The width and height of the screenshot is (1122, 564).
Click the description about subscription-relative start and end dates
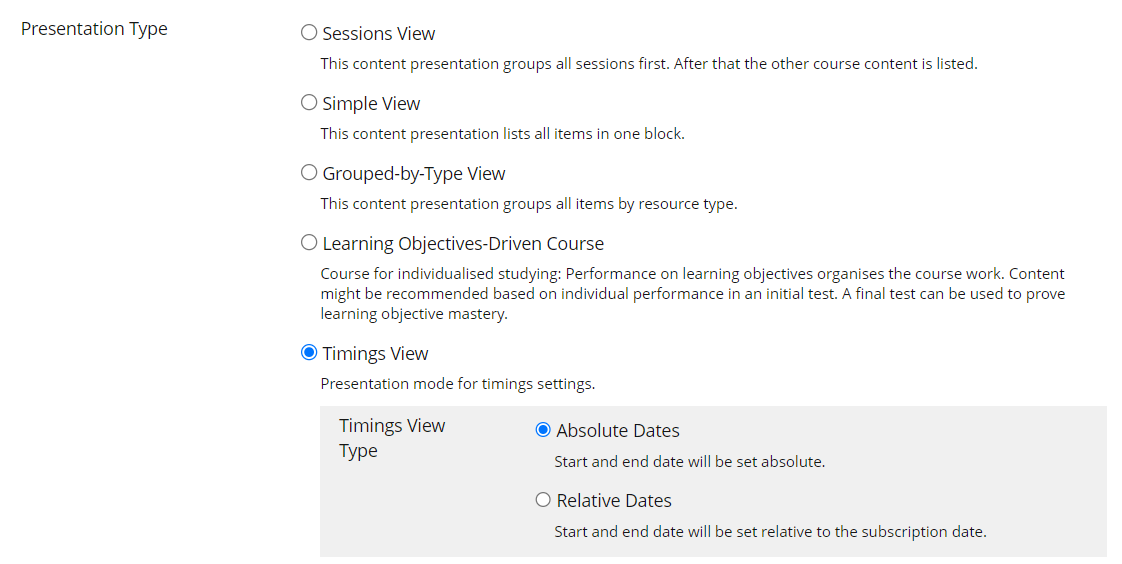(770, 532)
